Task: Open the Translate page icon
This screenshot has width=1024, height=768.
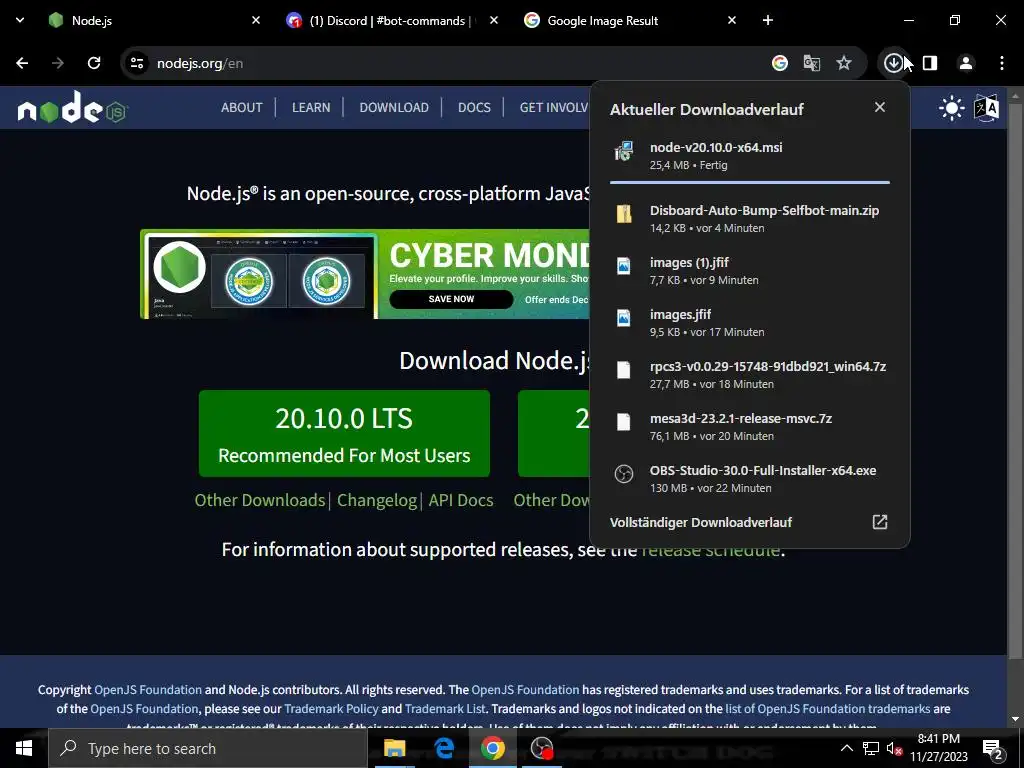Action: pyautogui.click(x=812, y=63)
